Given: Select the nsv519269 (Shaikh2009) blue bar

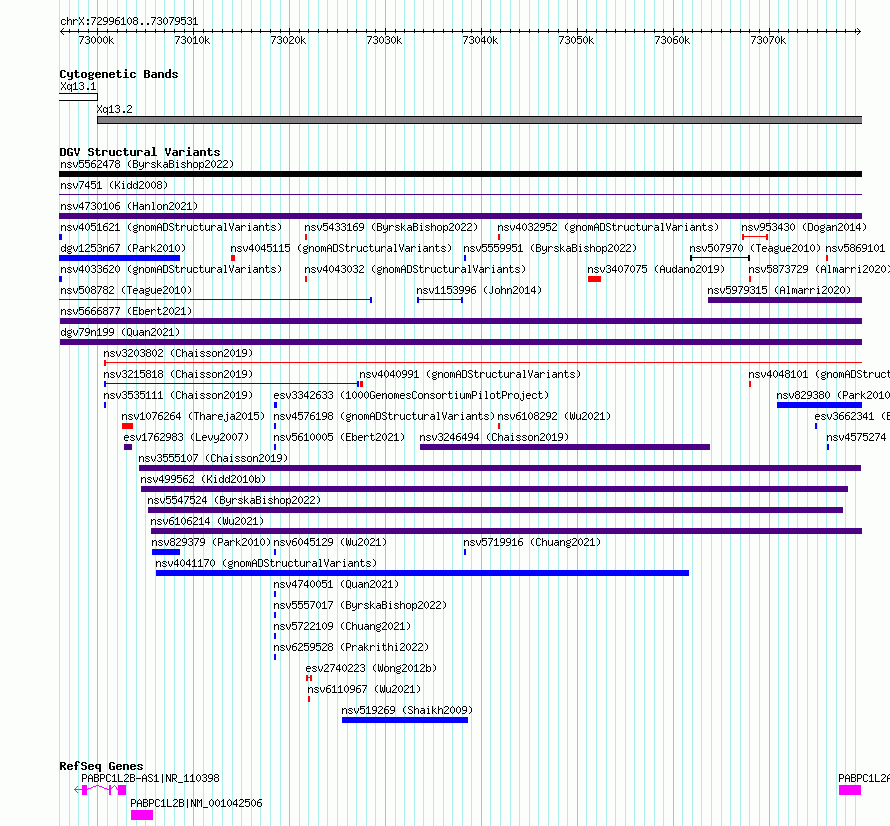Looking at the screenshot, I should click(405, 720).
